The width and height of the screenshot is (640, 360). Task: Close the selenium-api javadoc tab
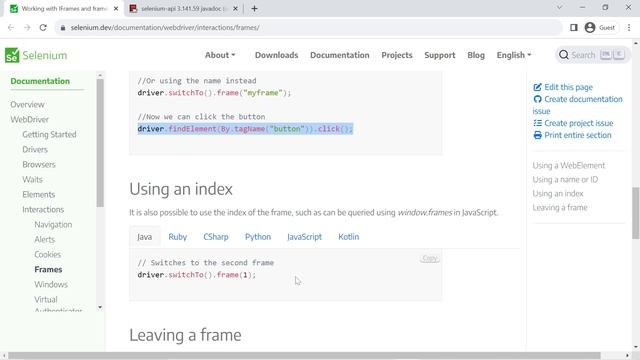[x=235, y=8]
